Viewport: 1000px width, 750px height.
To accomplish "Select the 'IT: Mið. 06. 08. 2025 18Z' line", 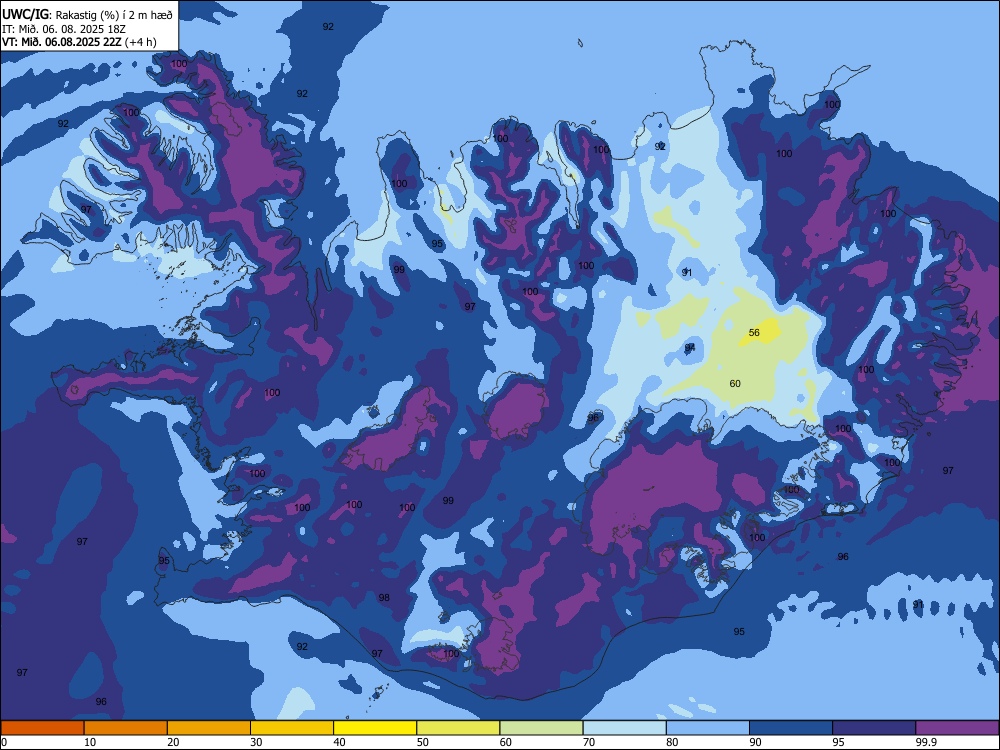I will [x=64, y=29].
